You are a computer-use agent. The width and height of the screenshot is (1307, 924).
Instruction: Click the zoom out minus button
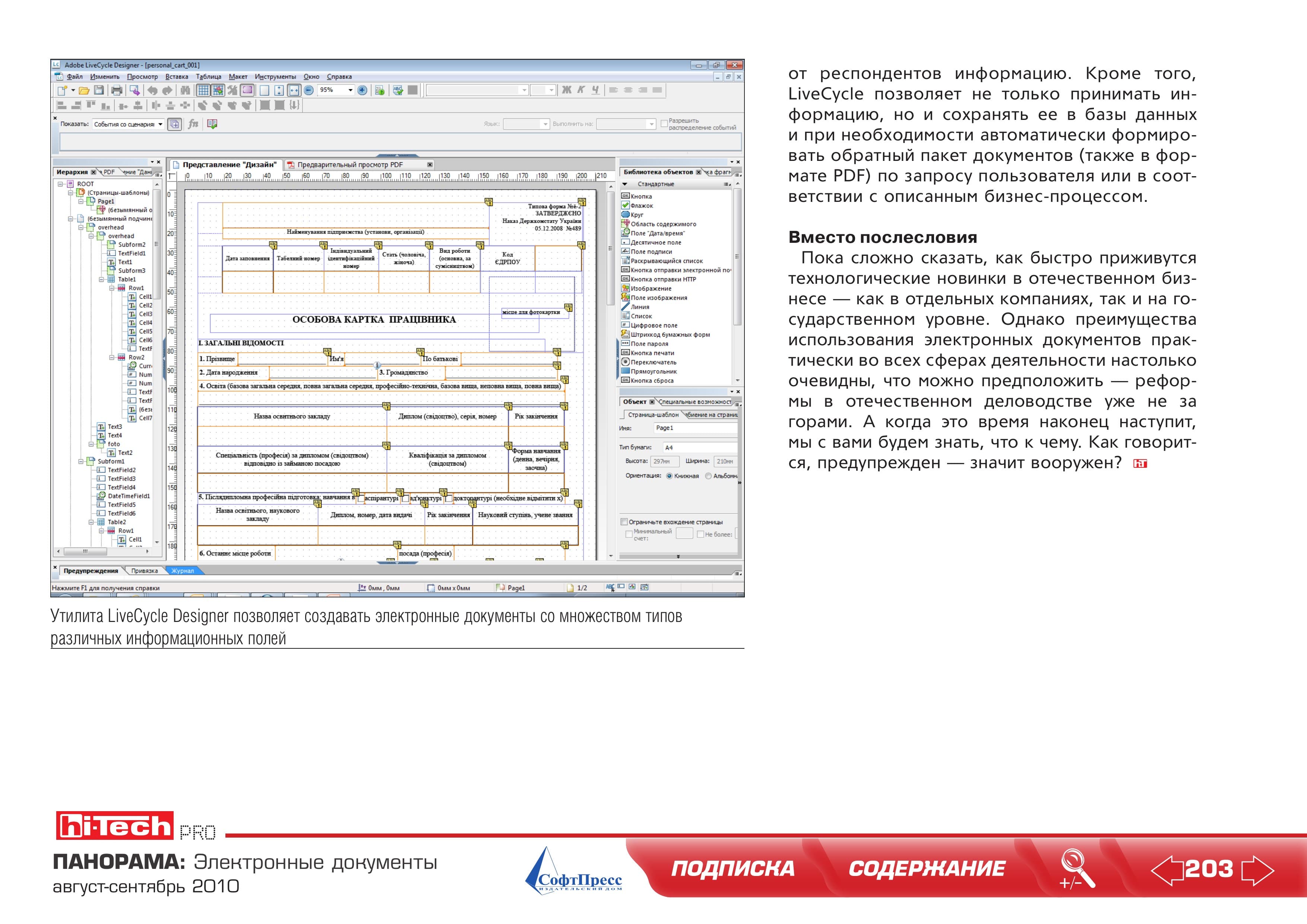click(308, 90)
